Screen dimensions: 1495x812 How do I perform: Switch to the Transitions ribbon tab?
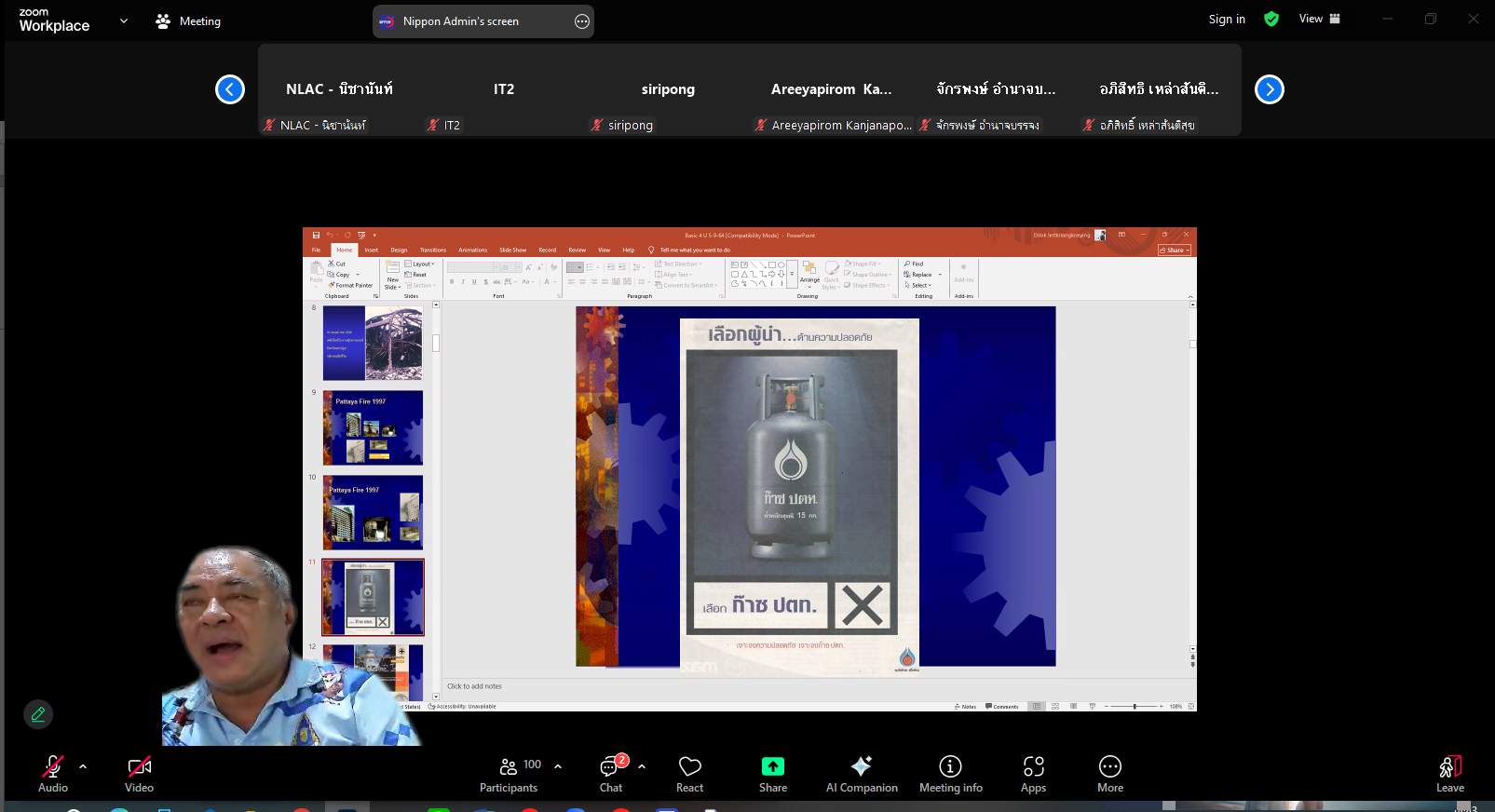pos(433,250)
